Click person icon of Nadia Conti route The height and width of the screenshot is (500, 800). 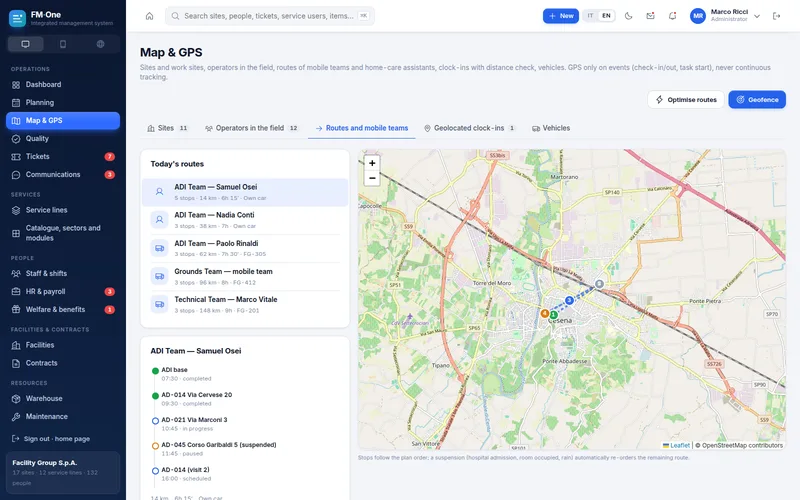click(159, 220)
